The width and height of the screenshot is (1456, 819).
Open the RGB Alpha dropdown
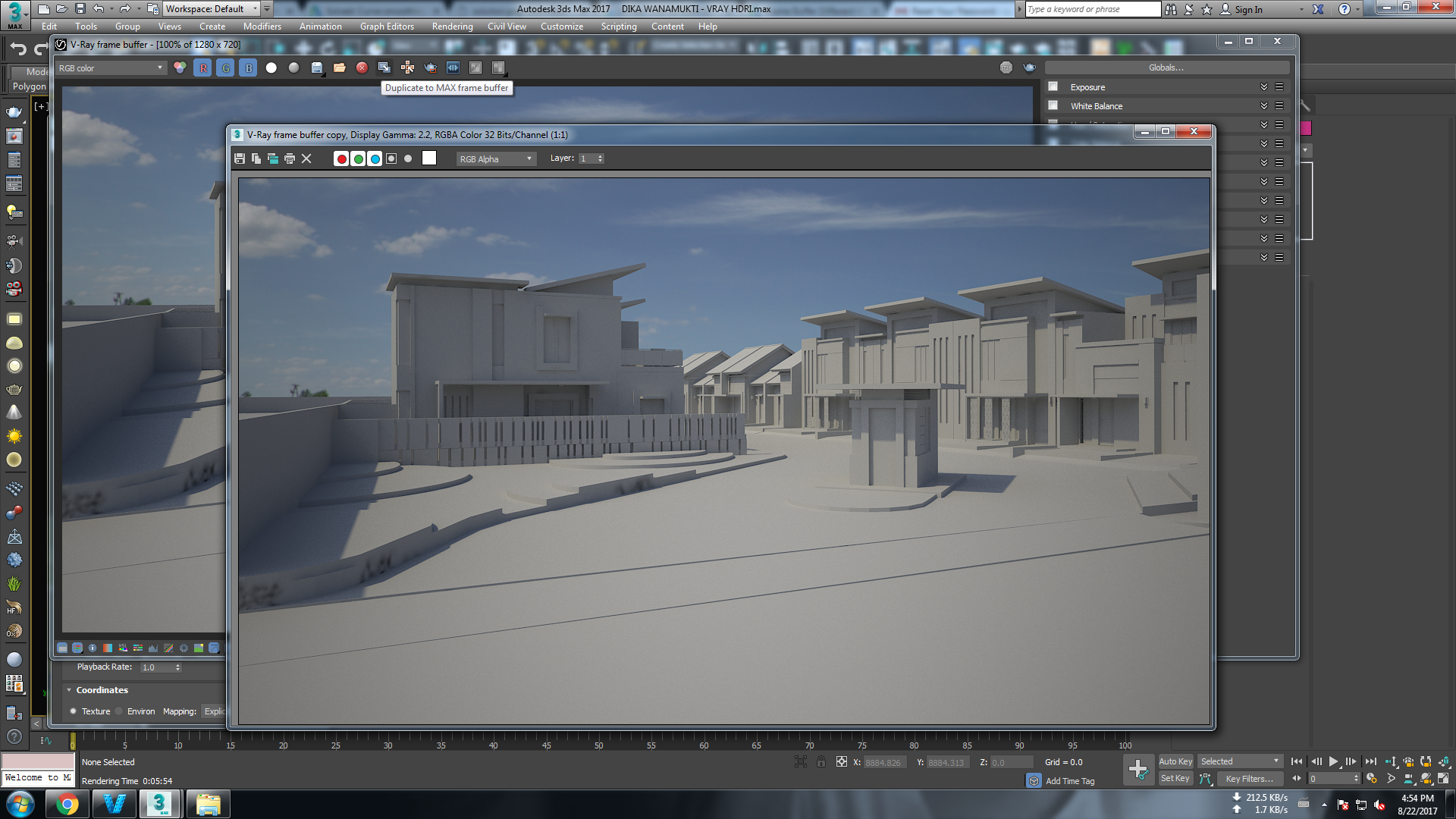496,158
